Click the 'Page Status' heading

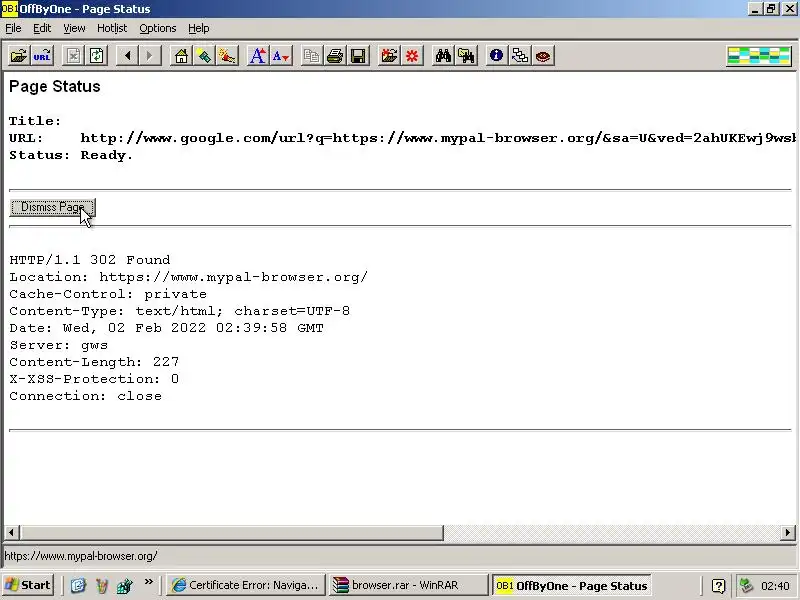[55, 86]
